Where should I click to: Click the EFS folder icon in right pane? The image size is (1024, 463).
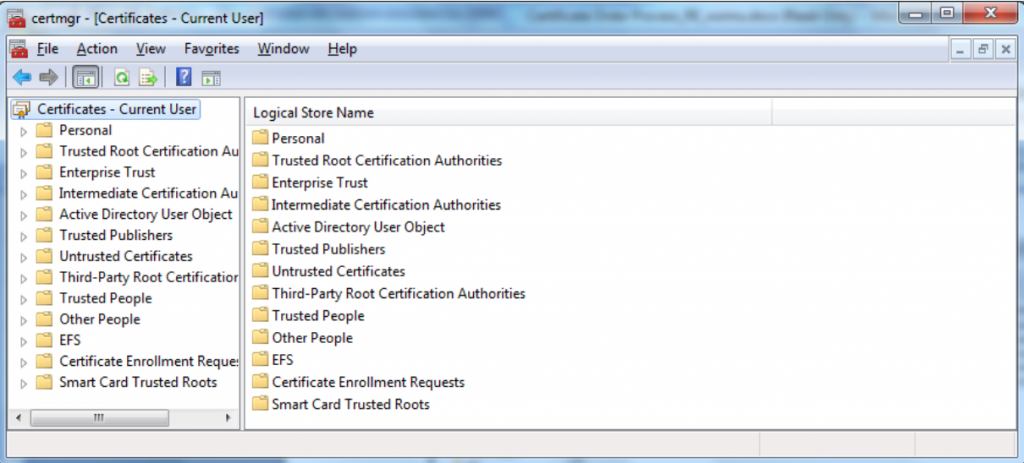pyautogui.click(x=260, y=359)
